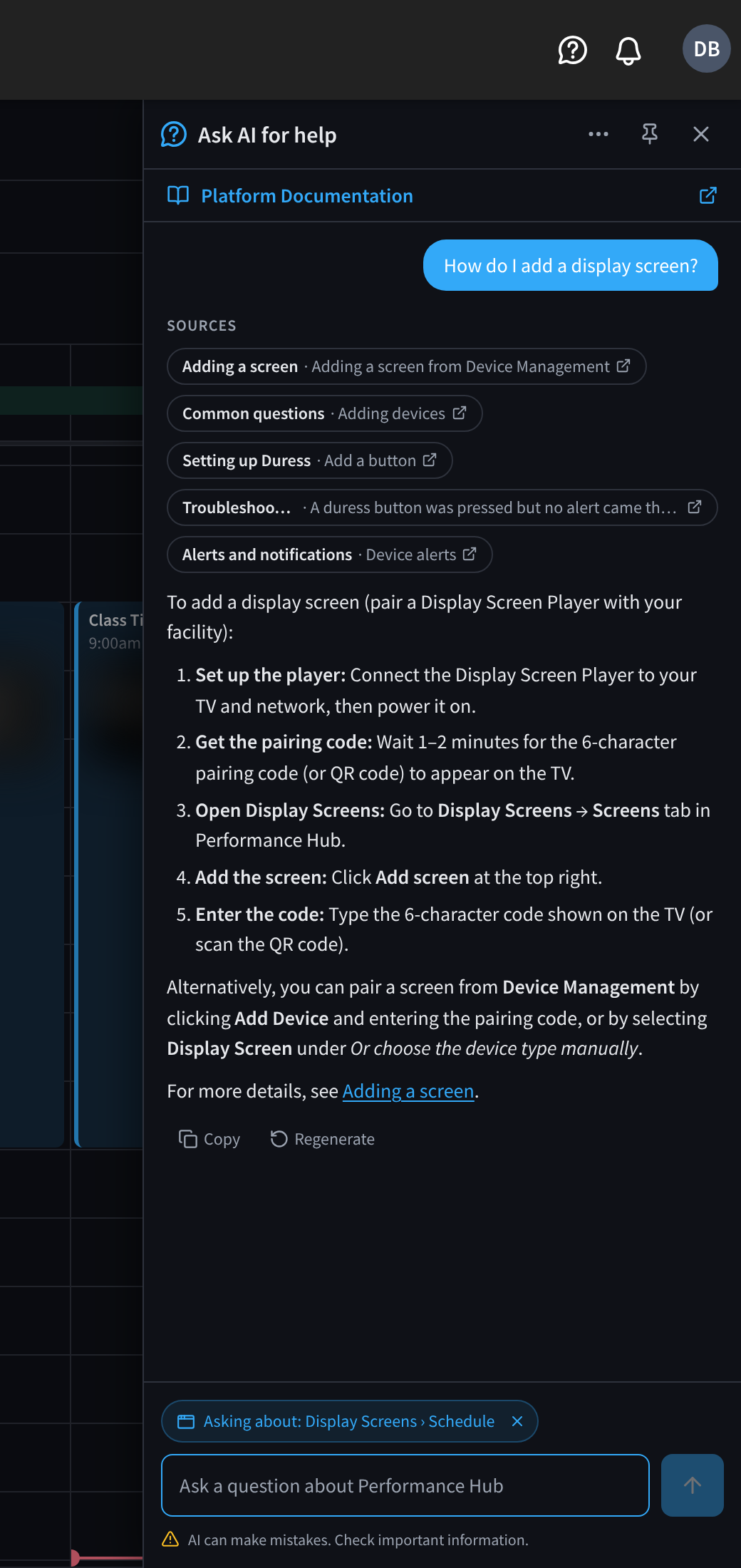Copy the AI answer
Screen dimensions: 741x1568
pyautogui.click(x=209, y=1139)
